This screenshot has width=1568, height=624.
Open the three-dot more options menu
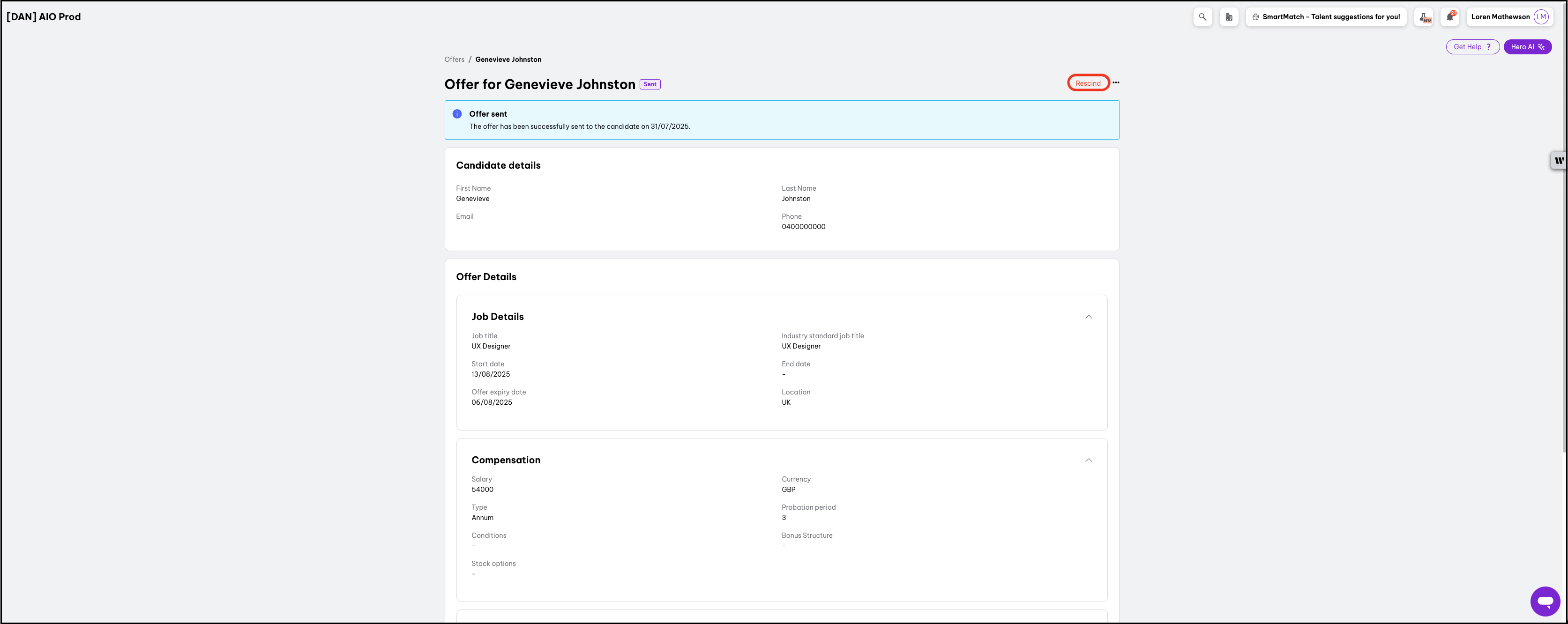tap(1116, 83)
